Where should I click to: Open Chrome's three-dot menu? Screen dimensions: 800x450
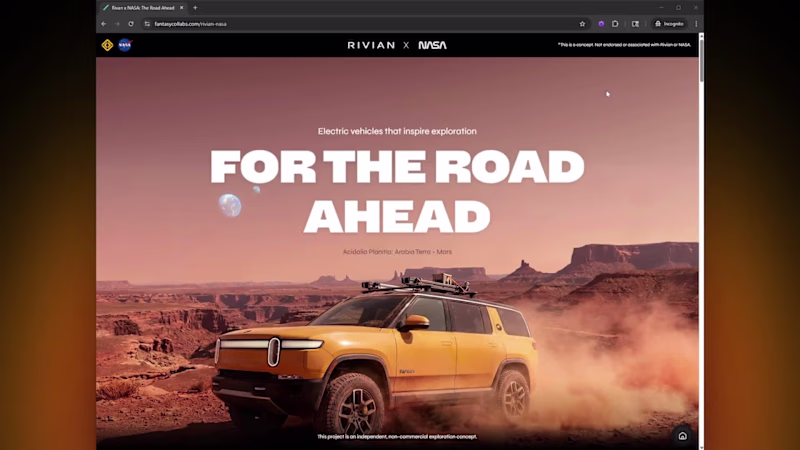click(696, 24)
